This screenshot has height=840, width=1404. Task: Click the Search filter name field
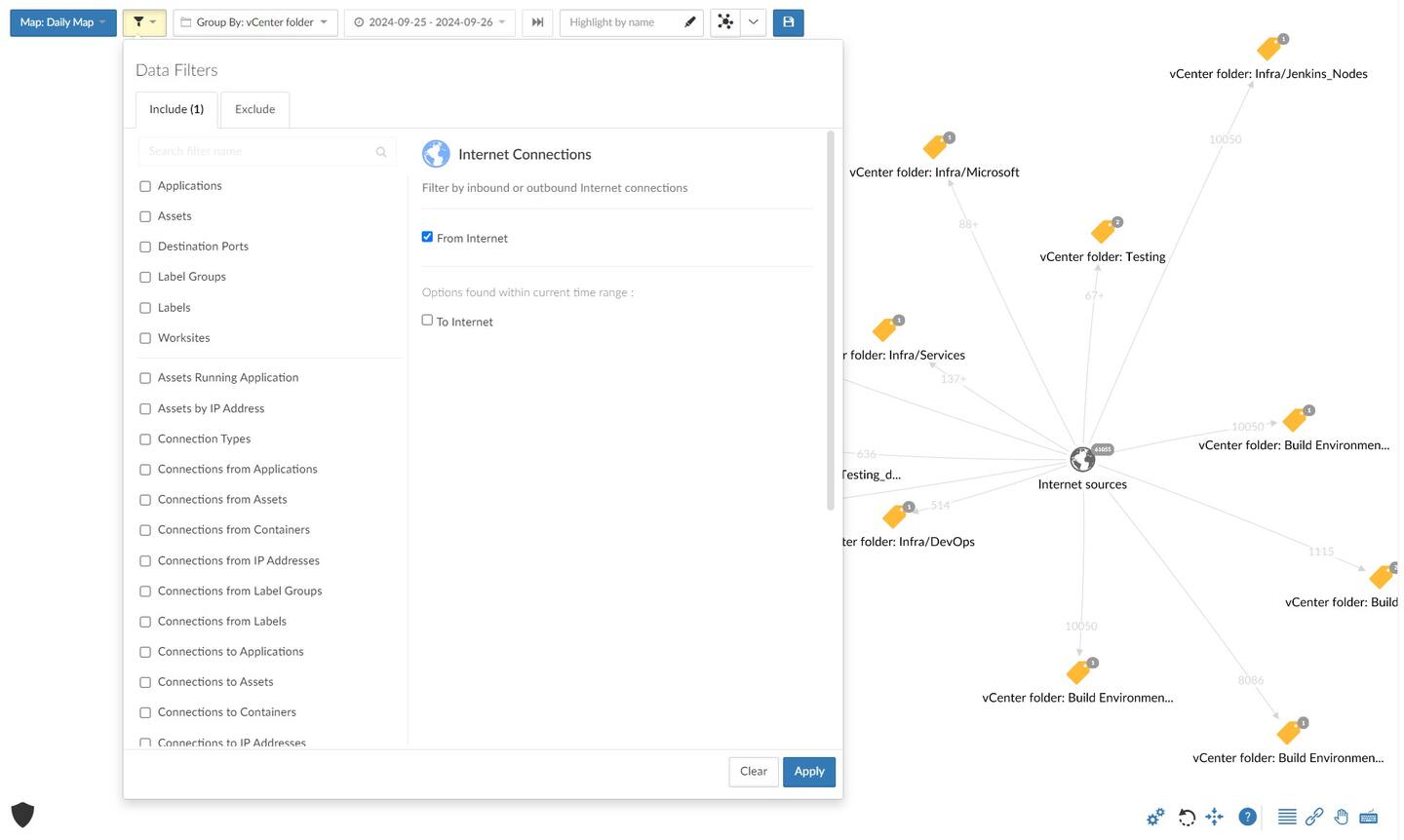[x=258, y=151]
